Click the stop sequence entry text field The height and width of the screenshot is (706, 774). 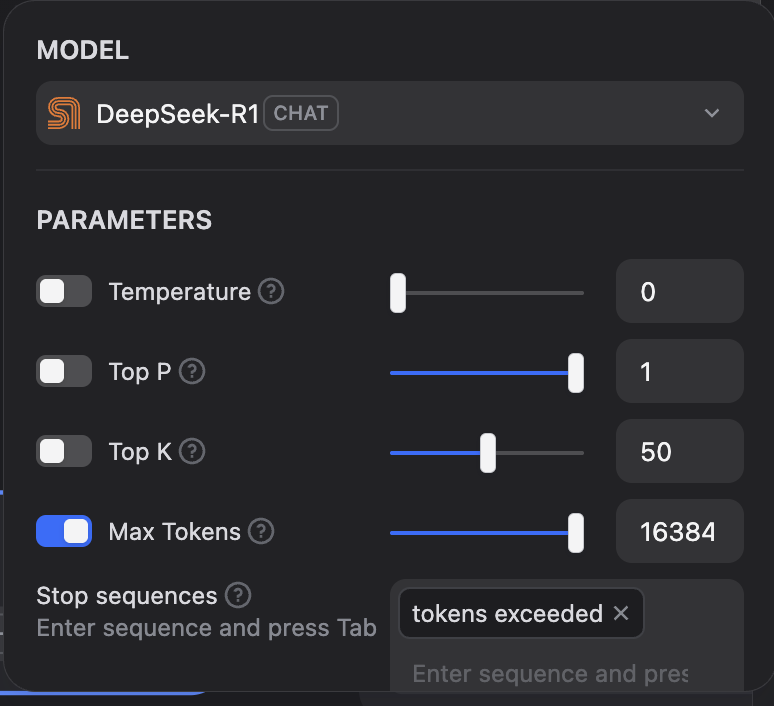[567, 673]
